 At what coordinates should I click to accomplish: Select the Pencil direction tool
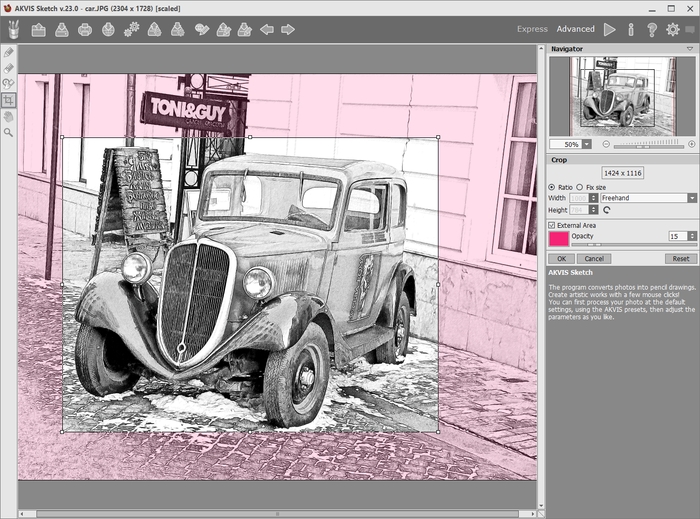click(8, 52)
